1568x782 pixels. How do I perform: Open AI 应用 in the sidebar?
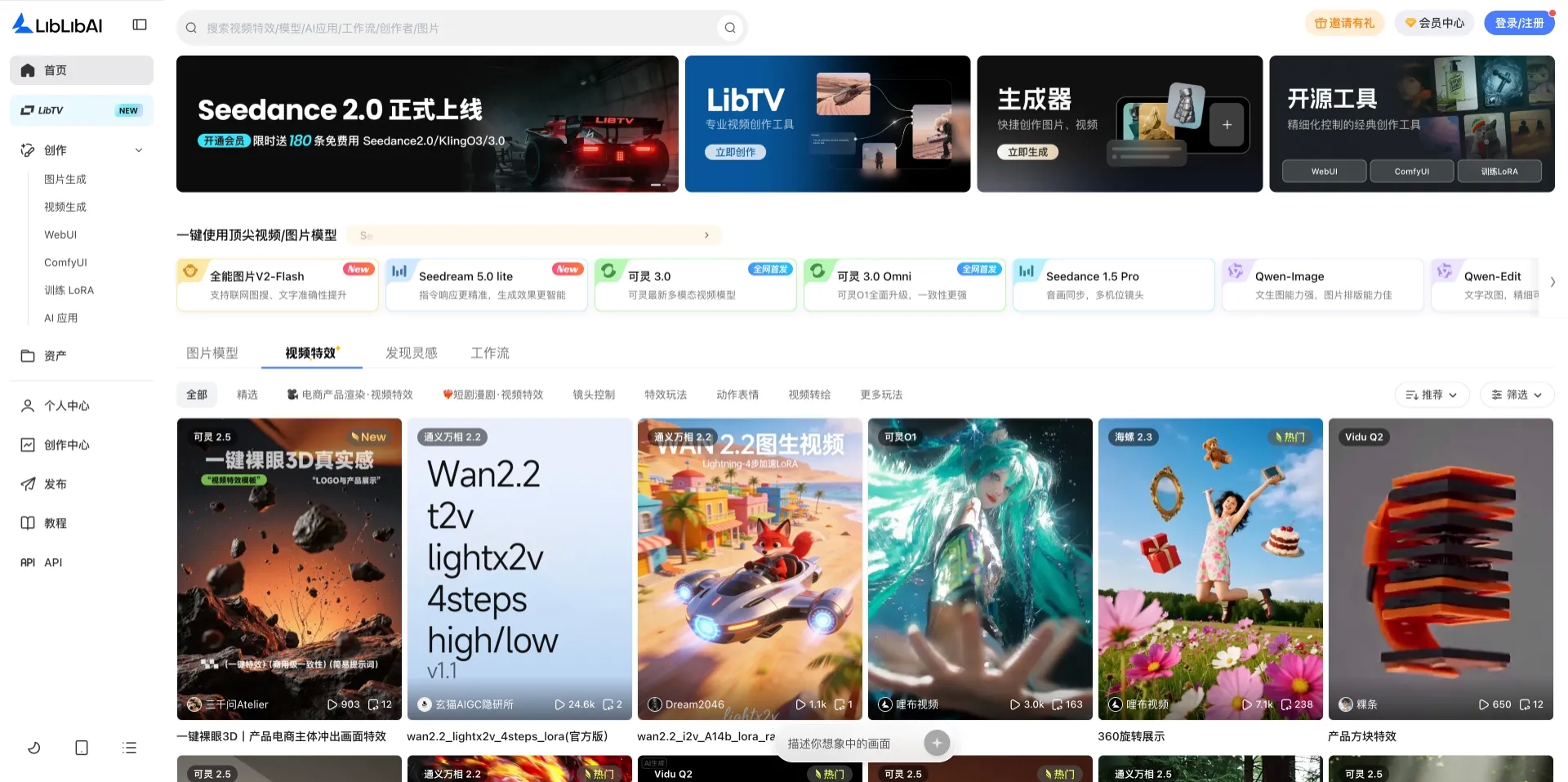61,319
